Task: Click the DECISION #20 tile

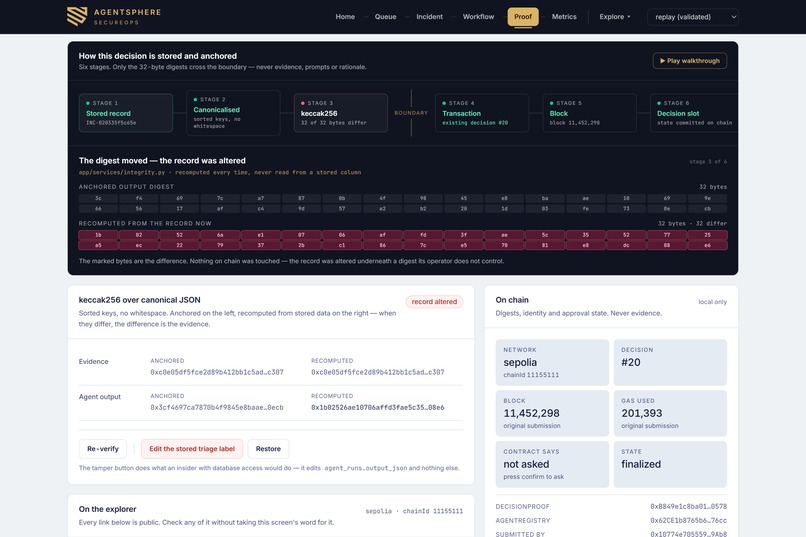Action: click(x=670, y=362)
